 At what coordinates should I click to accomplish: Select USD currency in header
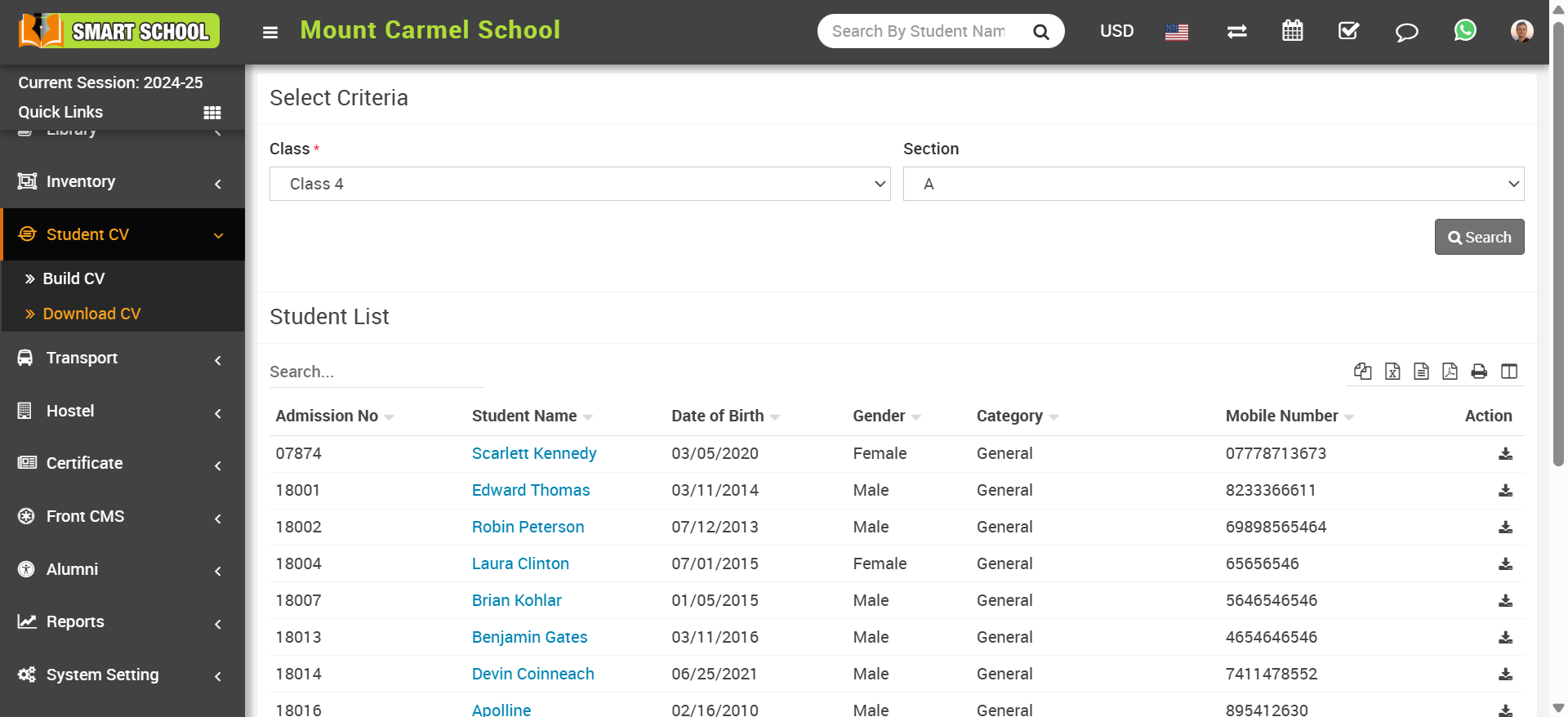pyautogui.click(x=1116, y=31)
